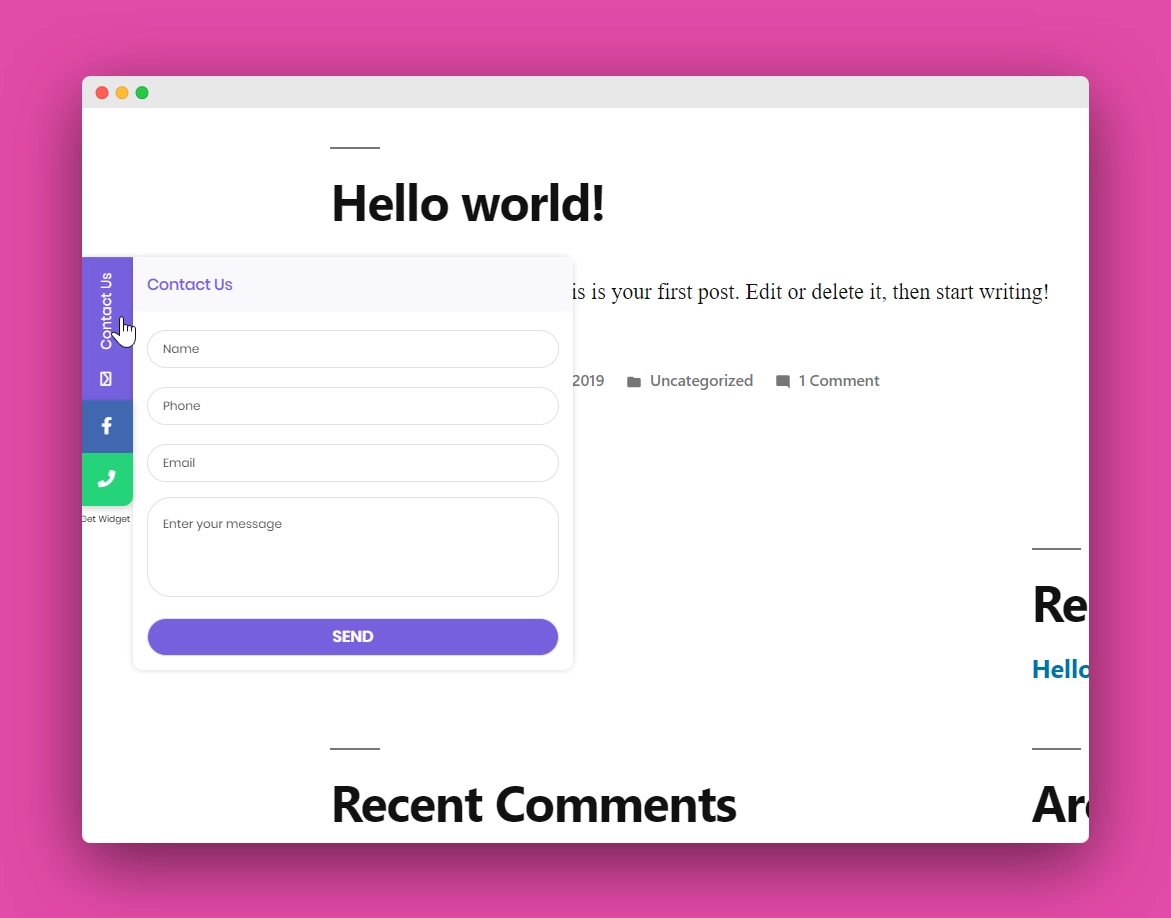Click the comment bubble icon beside 1 Comment
Screen dimensions: 1171x918
[783, 382]
